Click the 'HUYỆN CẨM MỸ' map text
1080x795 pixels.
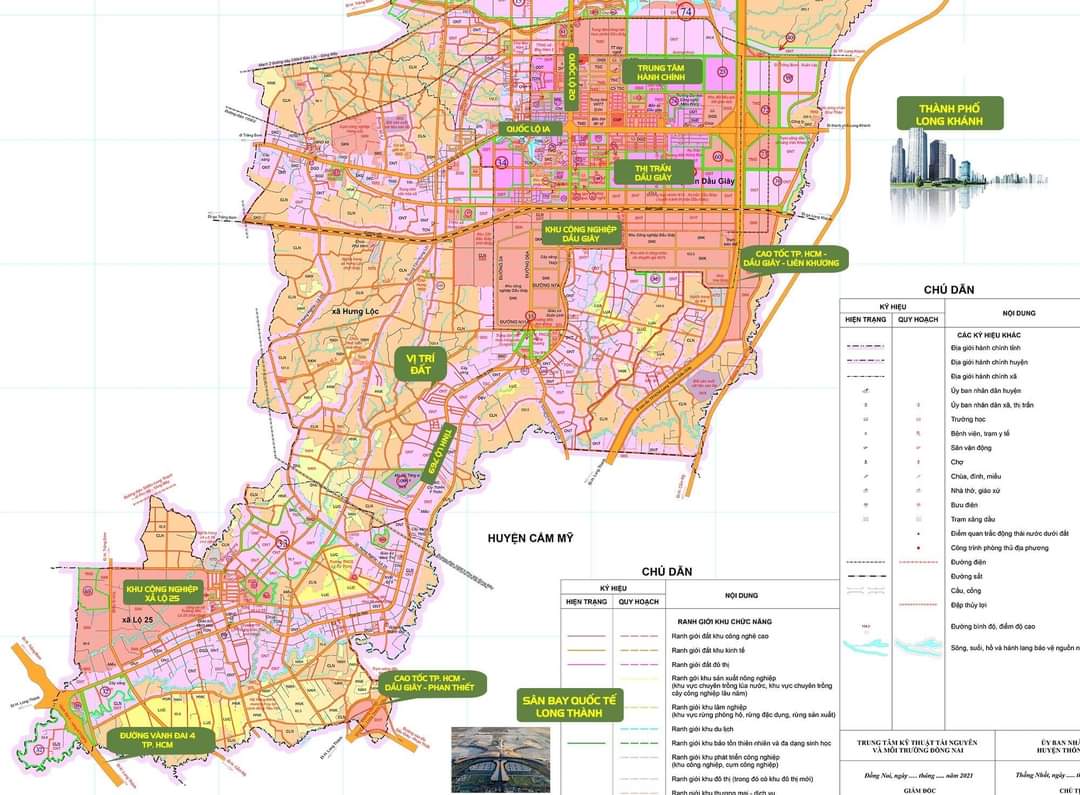point(530,538)
